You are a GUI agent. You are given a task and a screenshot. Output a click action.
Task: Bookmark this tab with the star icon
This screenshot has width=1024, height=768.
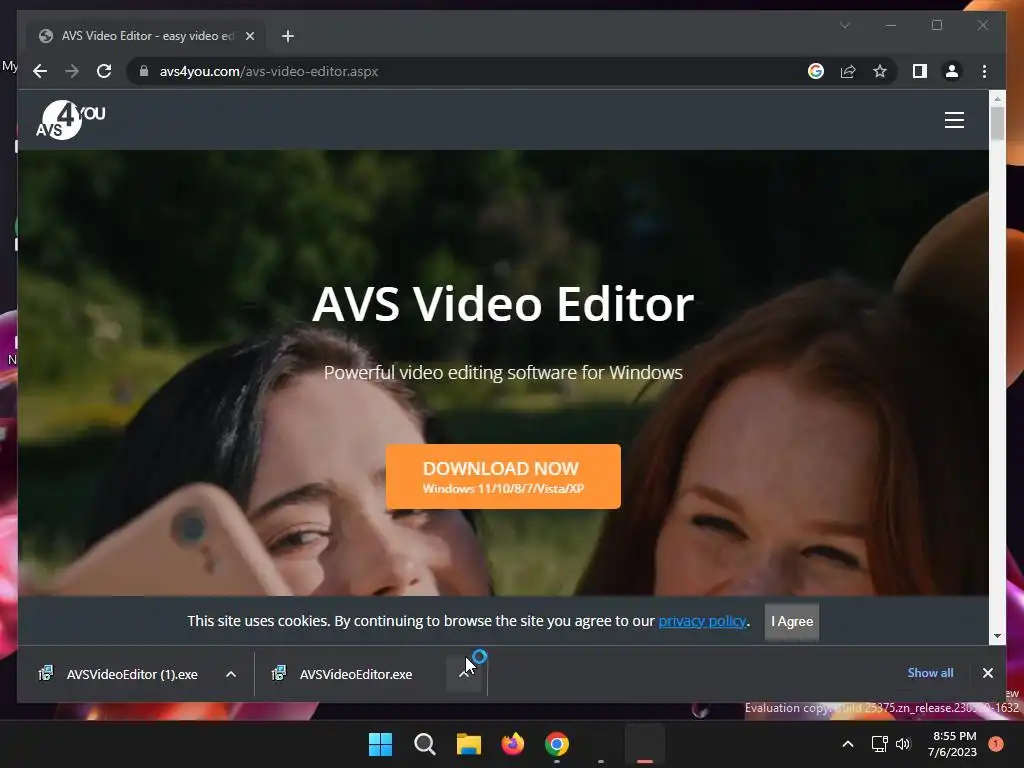click(x=880, y=71)
